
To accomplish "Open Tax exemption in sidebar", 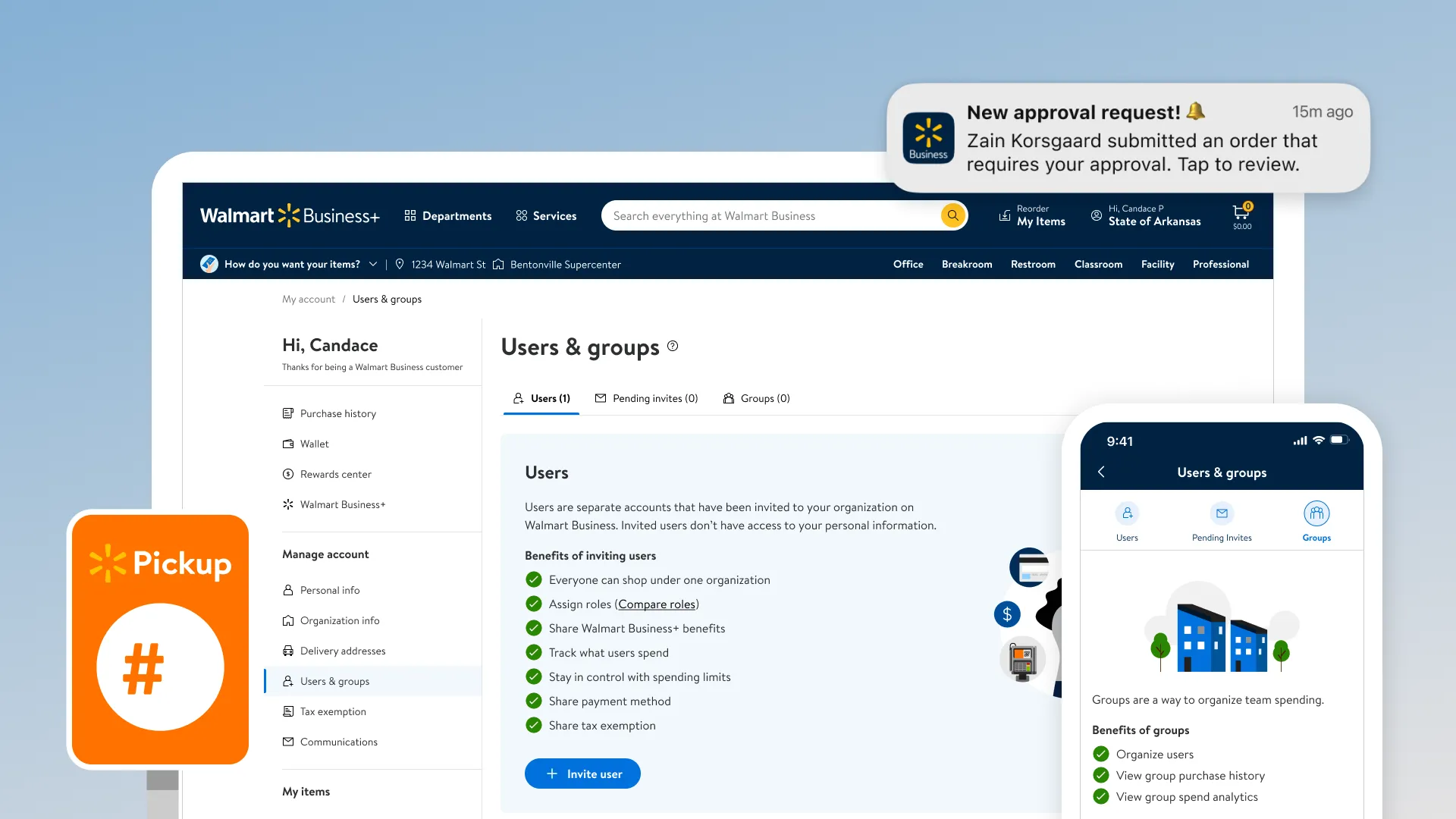I will (x=333, y=711).
